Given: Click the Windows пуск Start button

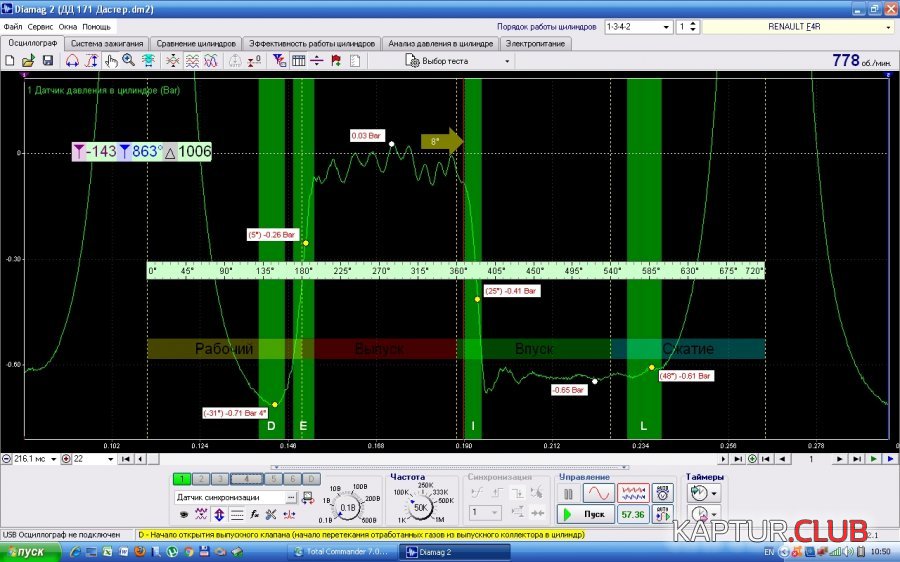Looking at the screenshot, I should (x=30, y=552).
